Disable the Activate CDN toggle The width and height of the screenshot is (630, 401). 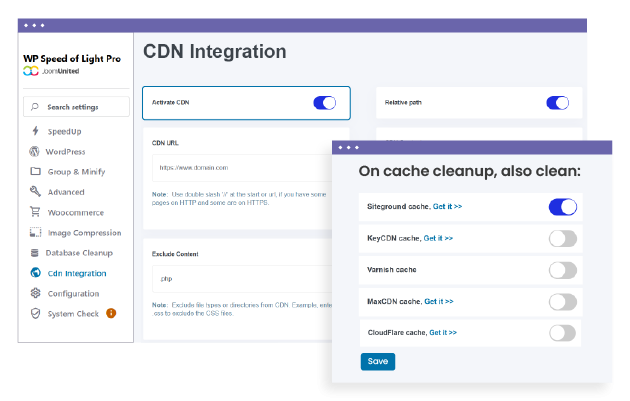tap(325, 102)
